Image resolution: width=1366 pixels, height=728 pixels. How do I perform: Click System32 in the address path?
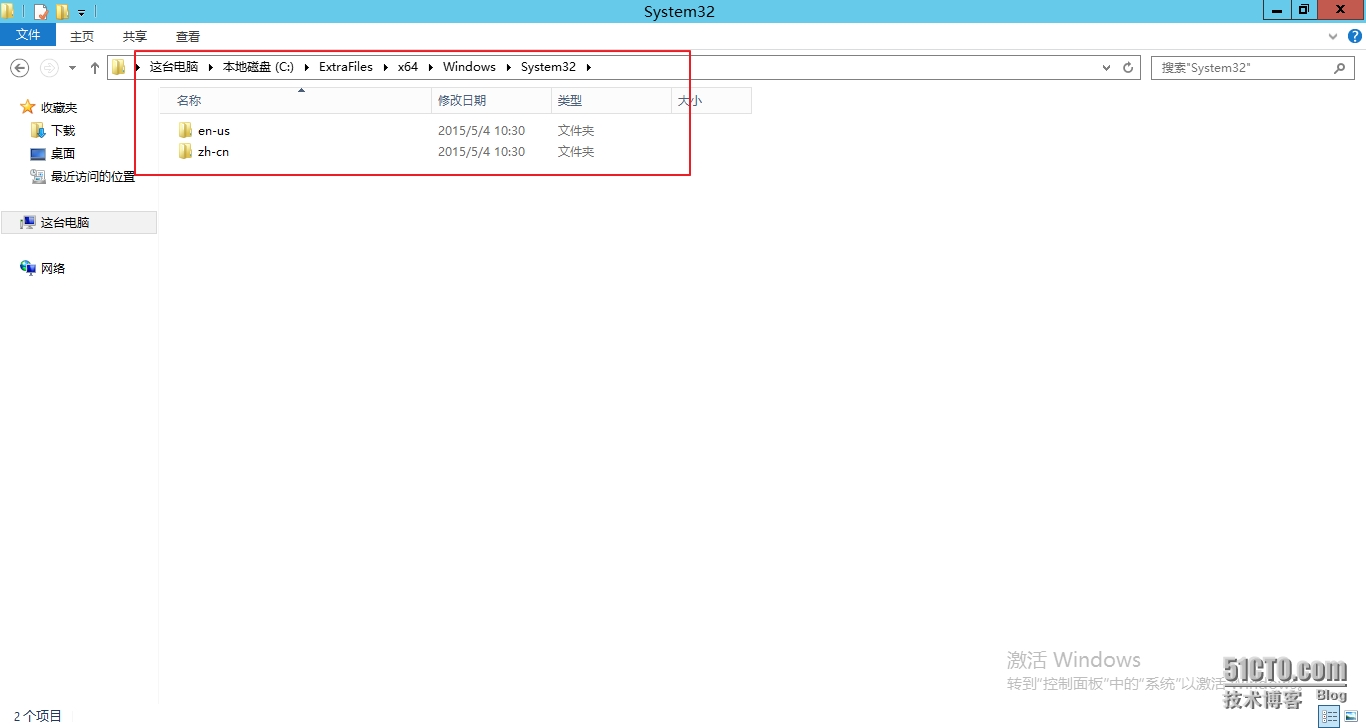(x=548, y=67)
